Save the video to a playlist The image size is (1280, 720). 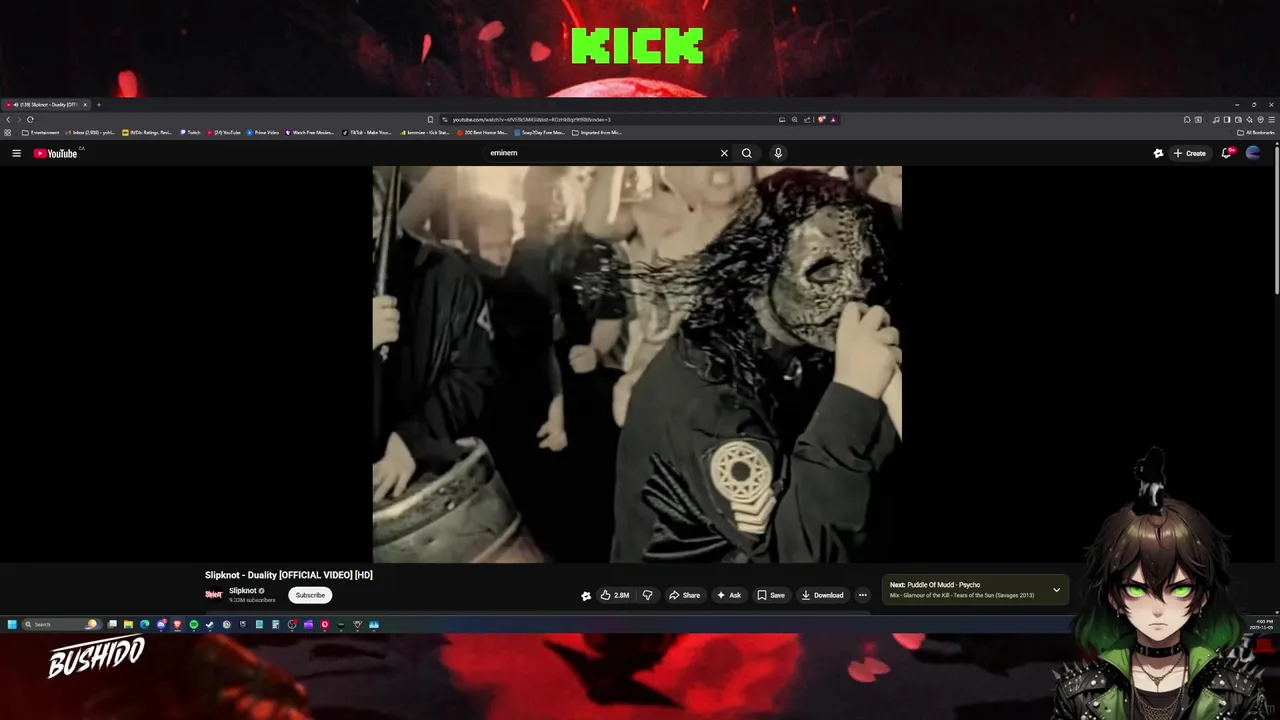(771, 595)
